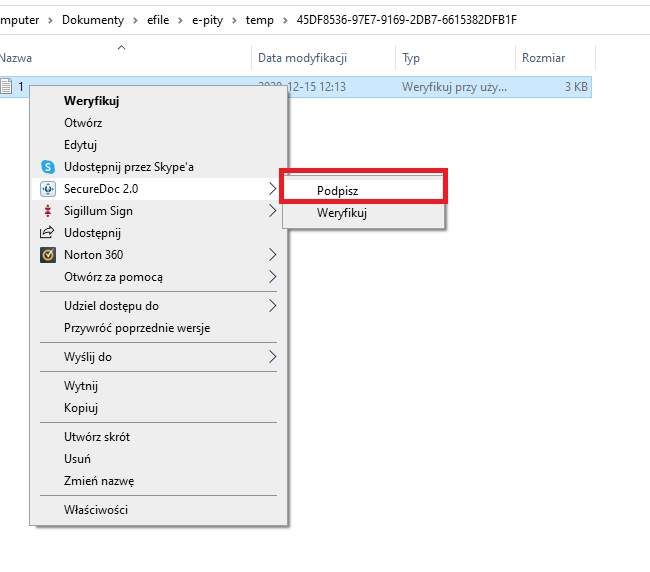Click the Sigillum Sign icon

click(46, 211)
